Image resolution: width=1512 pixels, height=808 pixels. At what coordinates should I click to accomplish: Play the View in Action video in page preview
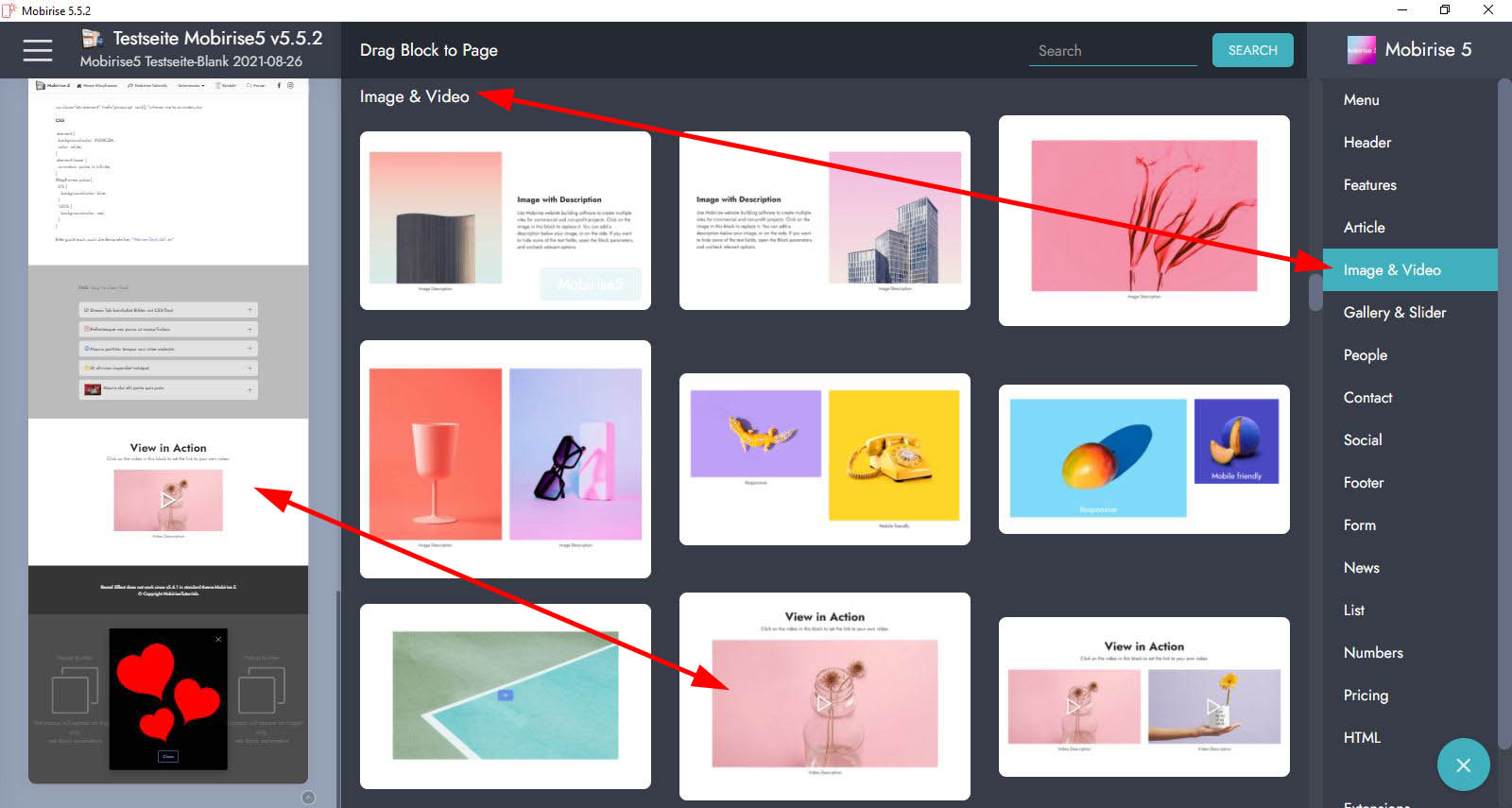pos(168,499)
